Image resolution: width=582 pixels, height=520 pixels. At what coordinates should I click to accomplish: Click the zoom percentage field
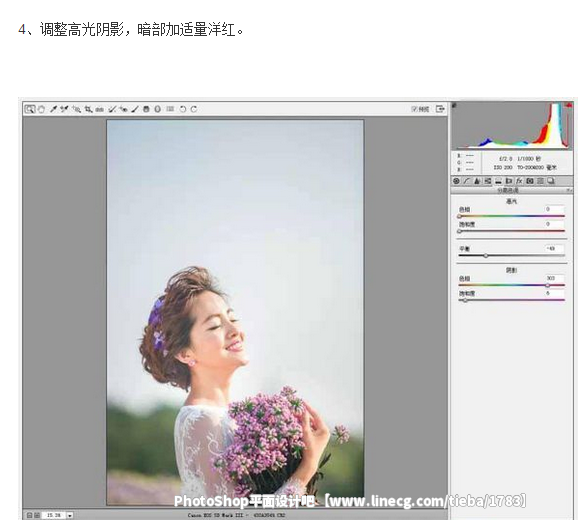click(54, 515)
